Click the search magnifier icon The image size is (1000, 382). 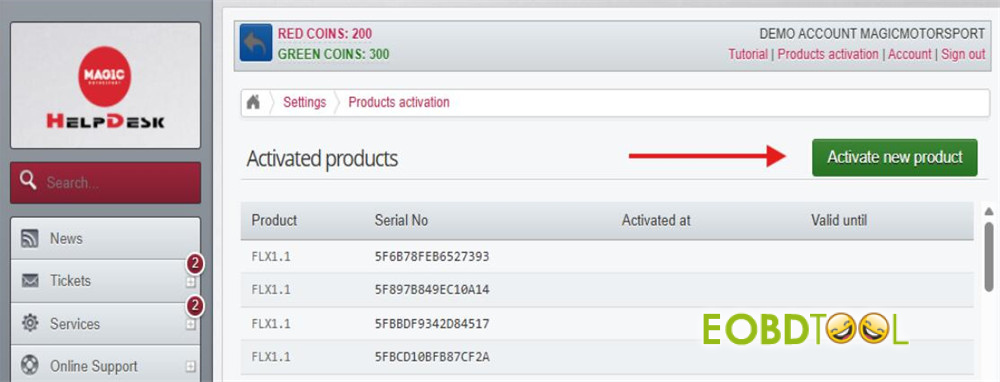pyautogui.click(x=28, y=181)
